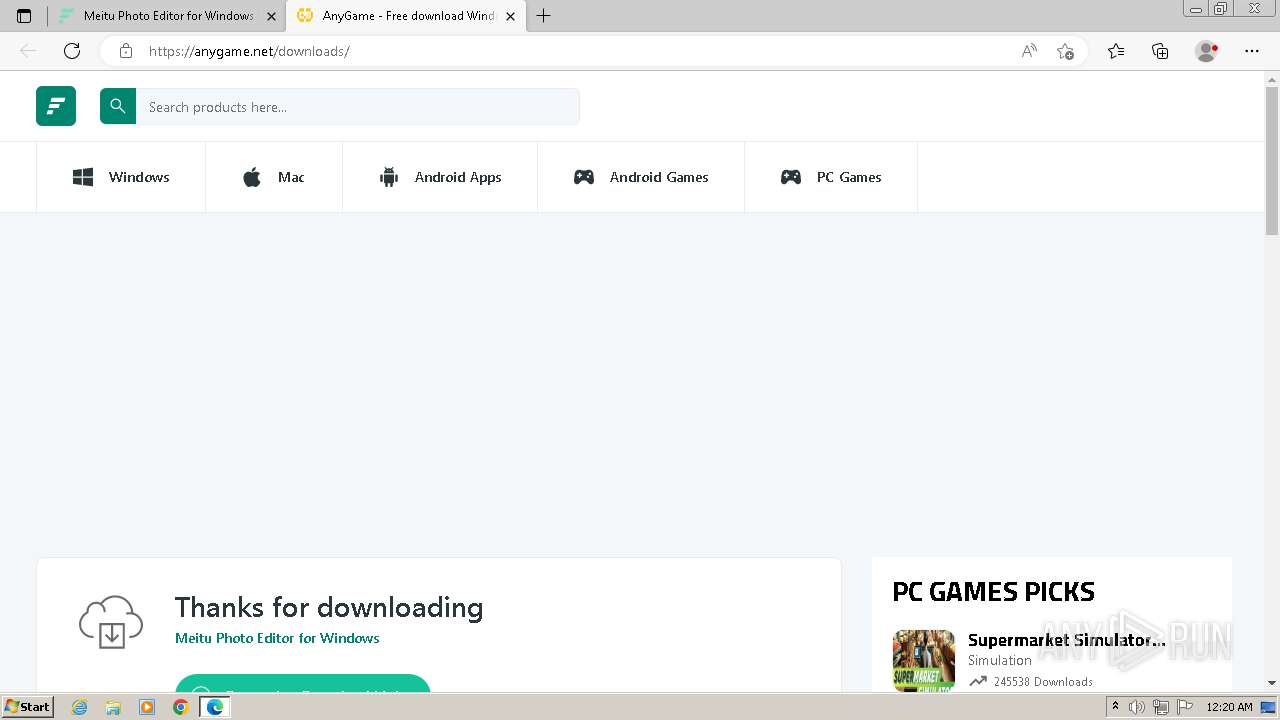Open Meitu Photo Editor for Windows link

(x=277, y=638)
